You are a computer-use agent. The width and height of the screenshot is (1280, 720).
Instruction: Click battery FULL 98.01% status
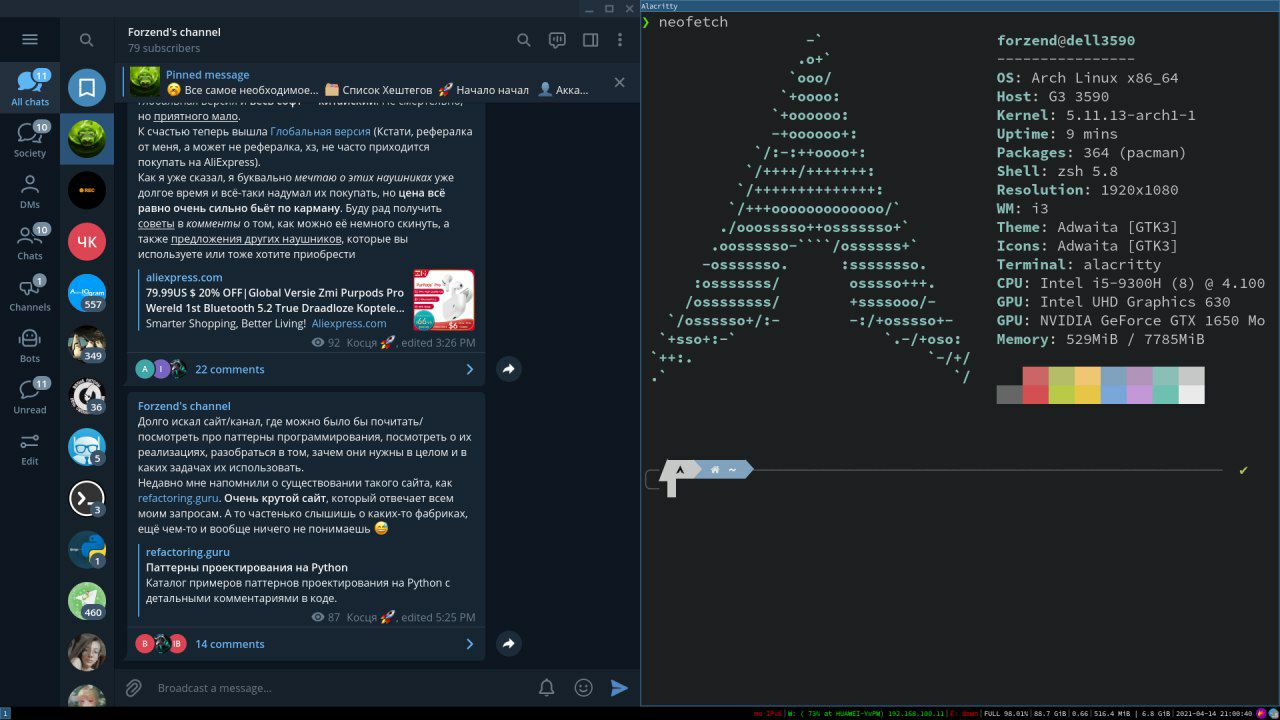[x=1006, y=713]
